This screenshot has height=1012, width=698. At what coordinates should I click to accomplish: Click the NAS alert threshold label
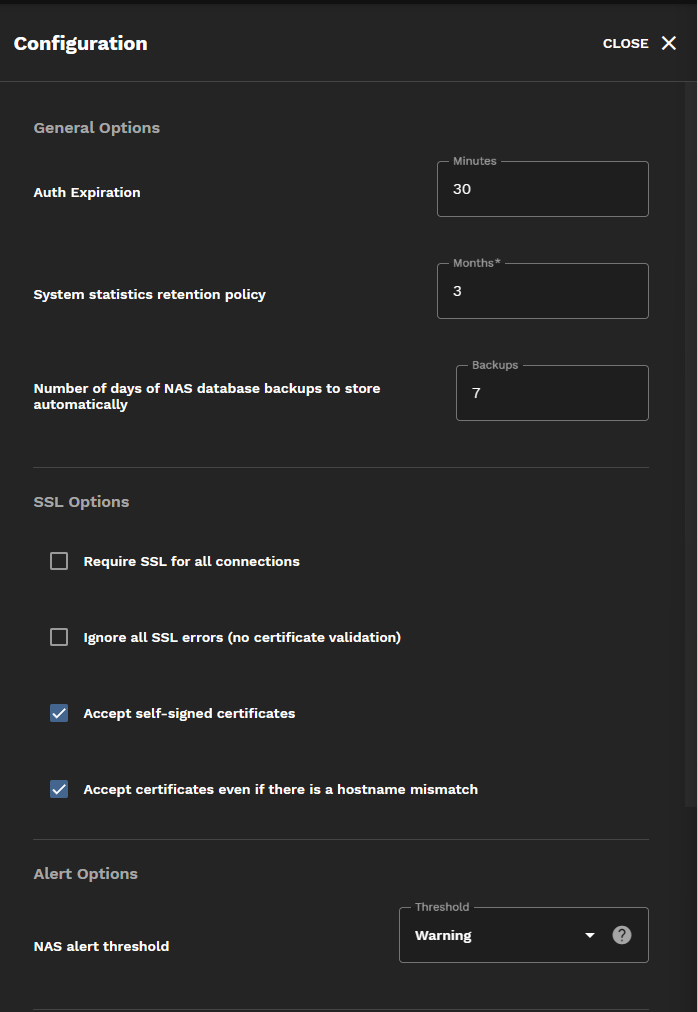[x=102, y=945]
